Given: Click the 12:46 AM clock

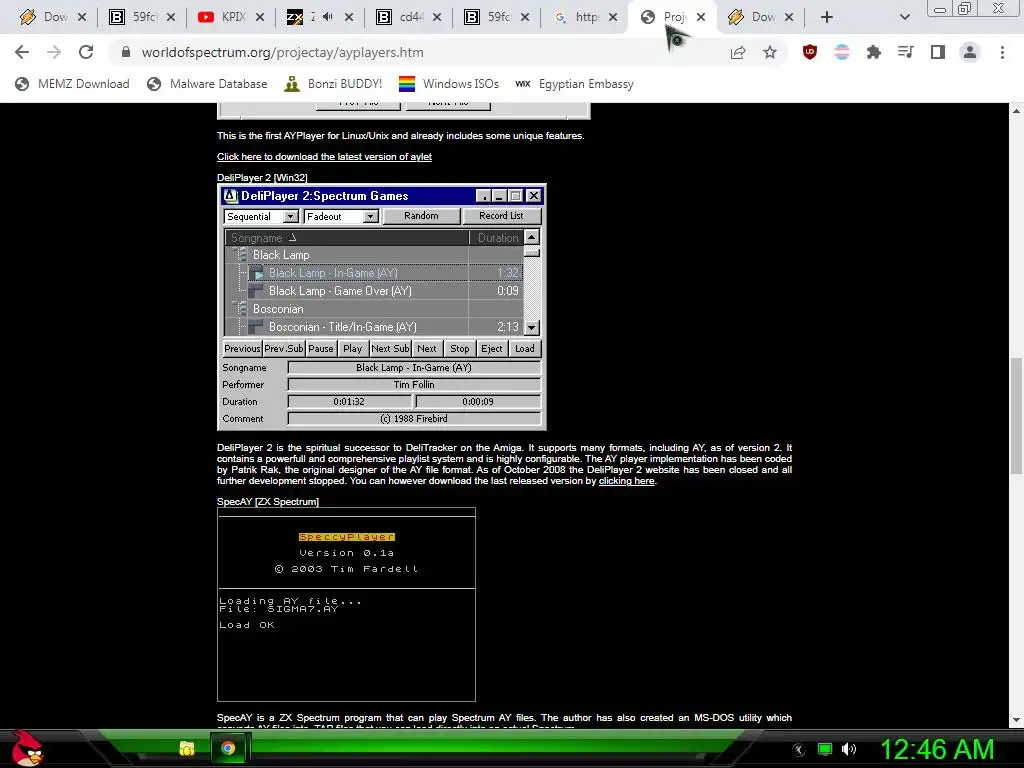Looking at the screenshot, I should pos(937,749).
